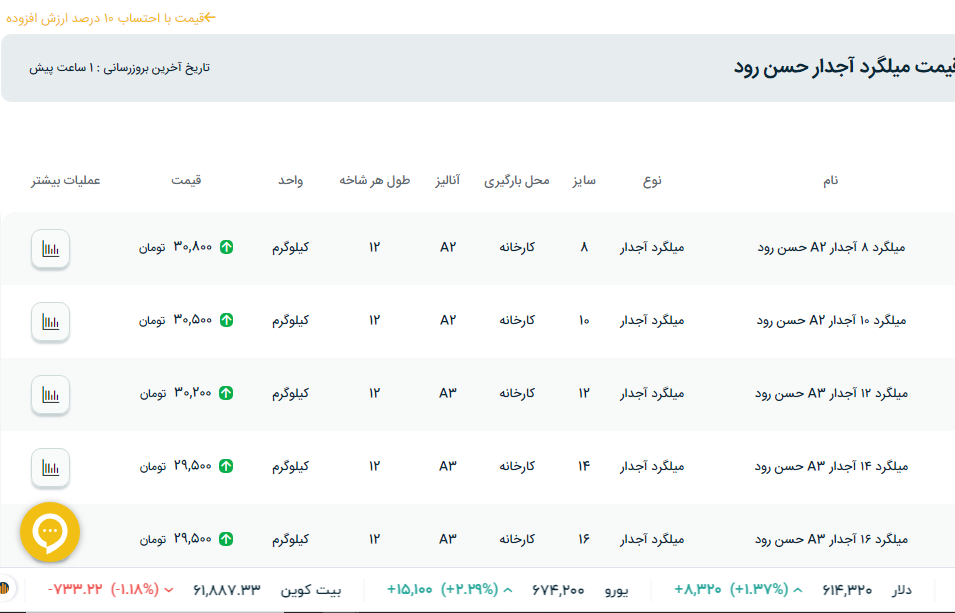Select میلگرد ۱۴ آجدار A۳ حسن رود

tap(832, 467)
